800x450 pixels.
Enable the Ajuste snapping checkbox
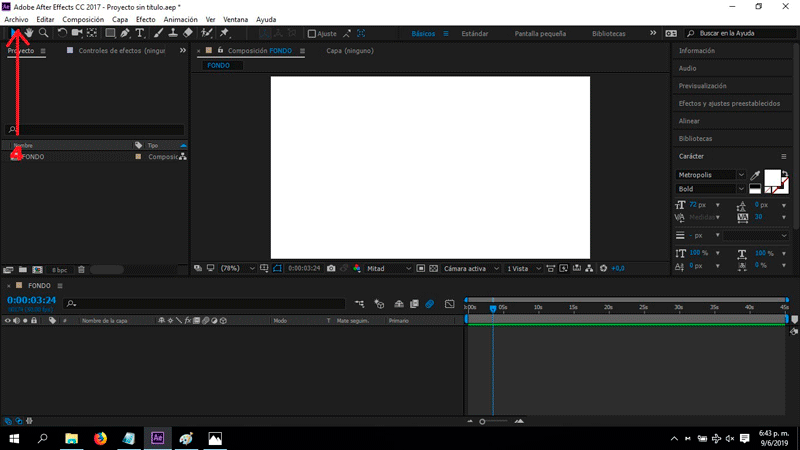[311, 33]
